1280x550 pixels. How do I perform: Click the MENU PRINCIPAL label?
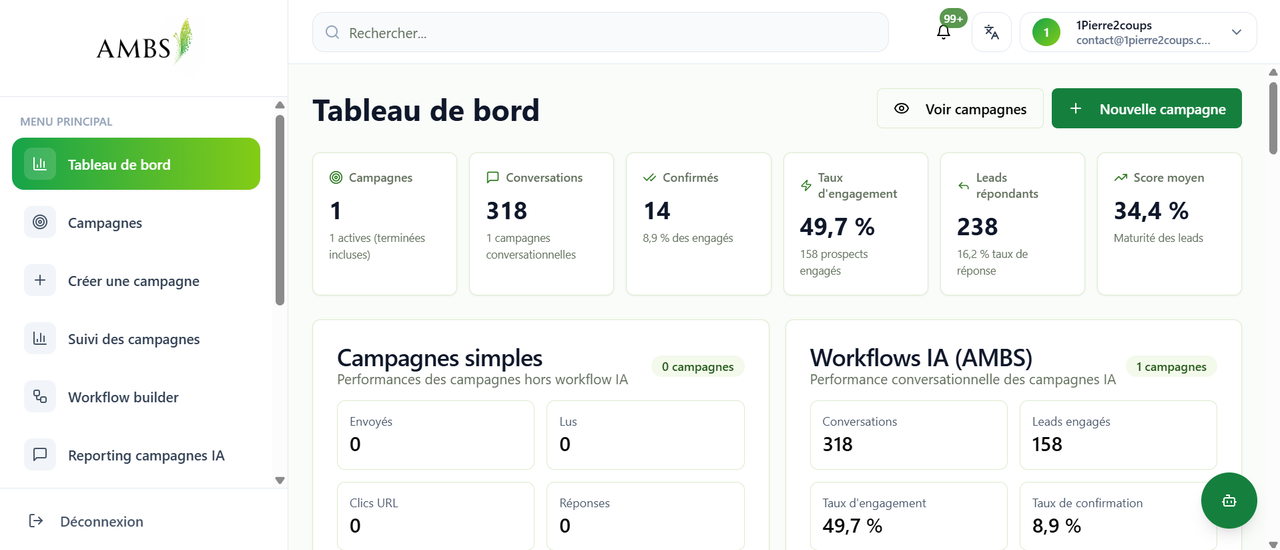click(x=66, y=121)
